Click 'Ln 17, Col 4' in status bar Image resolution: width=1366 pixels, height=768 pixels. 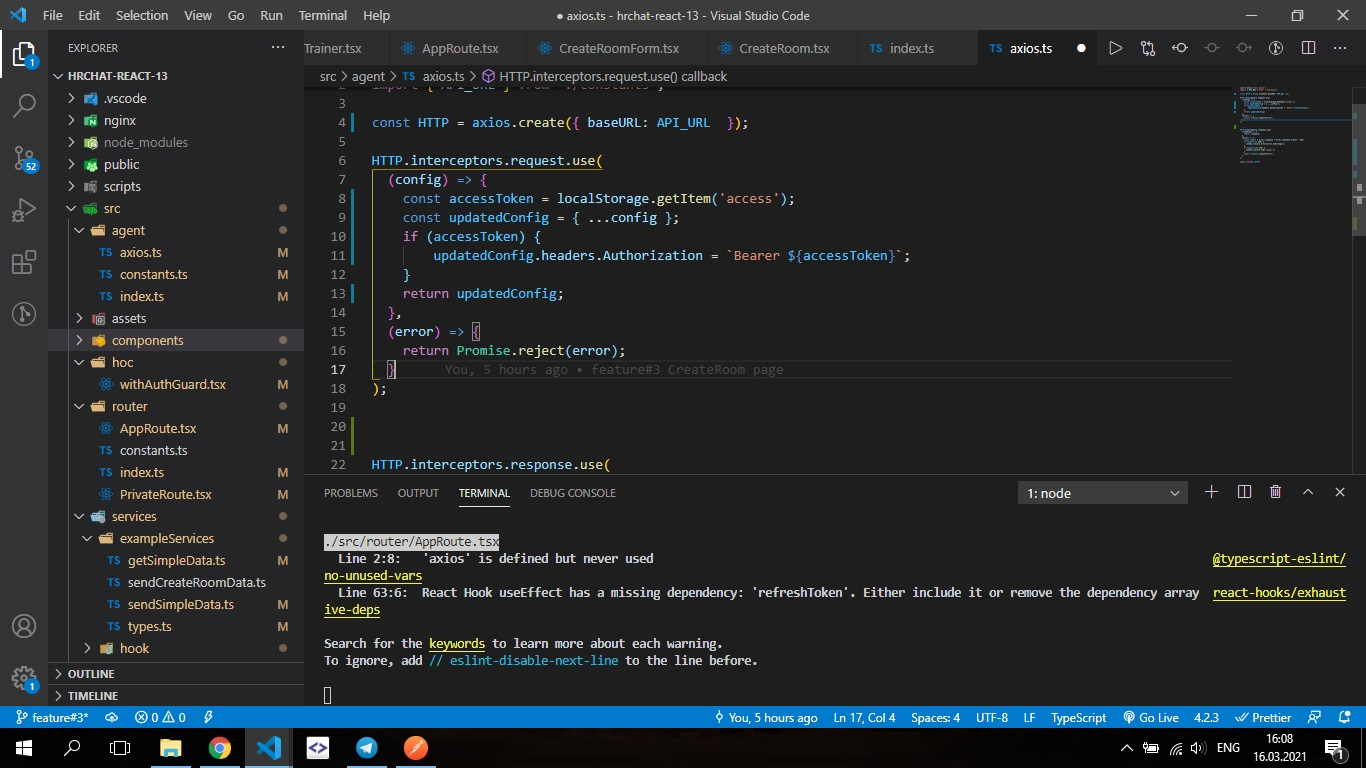click(x=864, y=718)
